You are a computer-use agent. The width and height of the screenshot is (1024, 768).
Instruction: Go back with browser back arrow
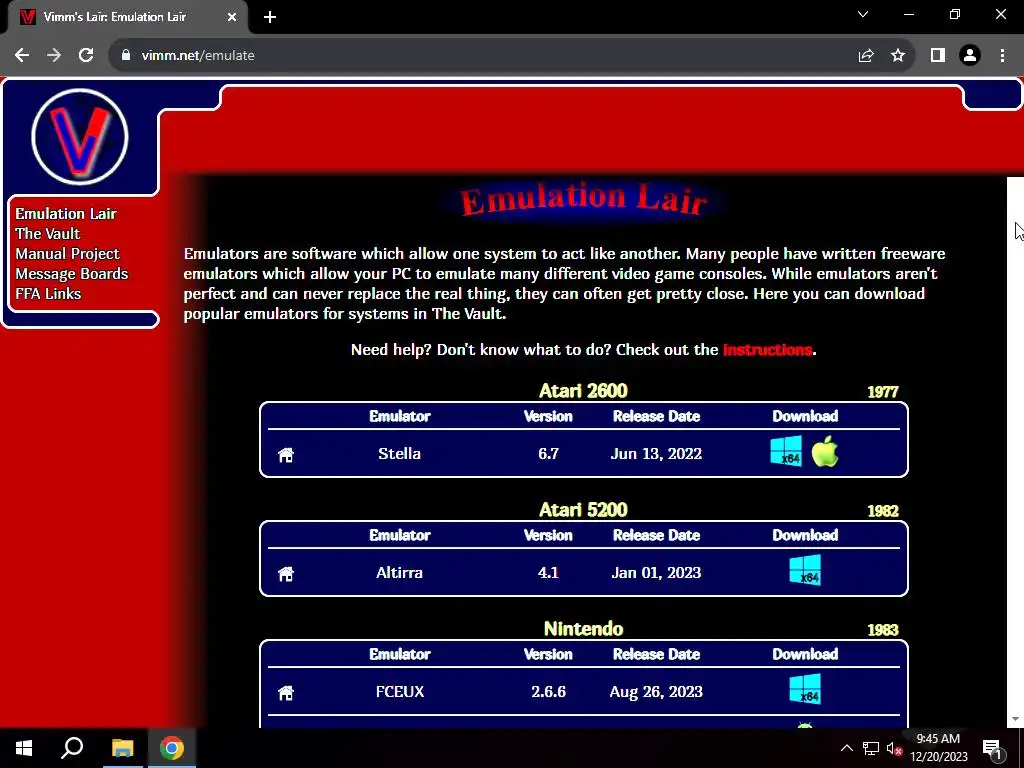22,56
